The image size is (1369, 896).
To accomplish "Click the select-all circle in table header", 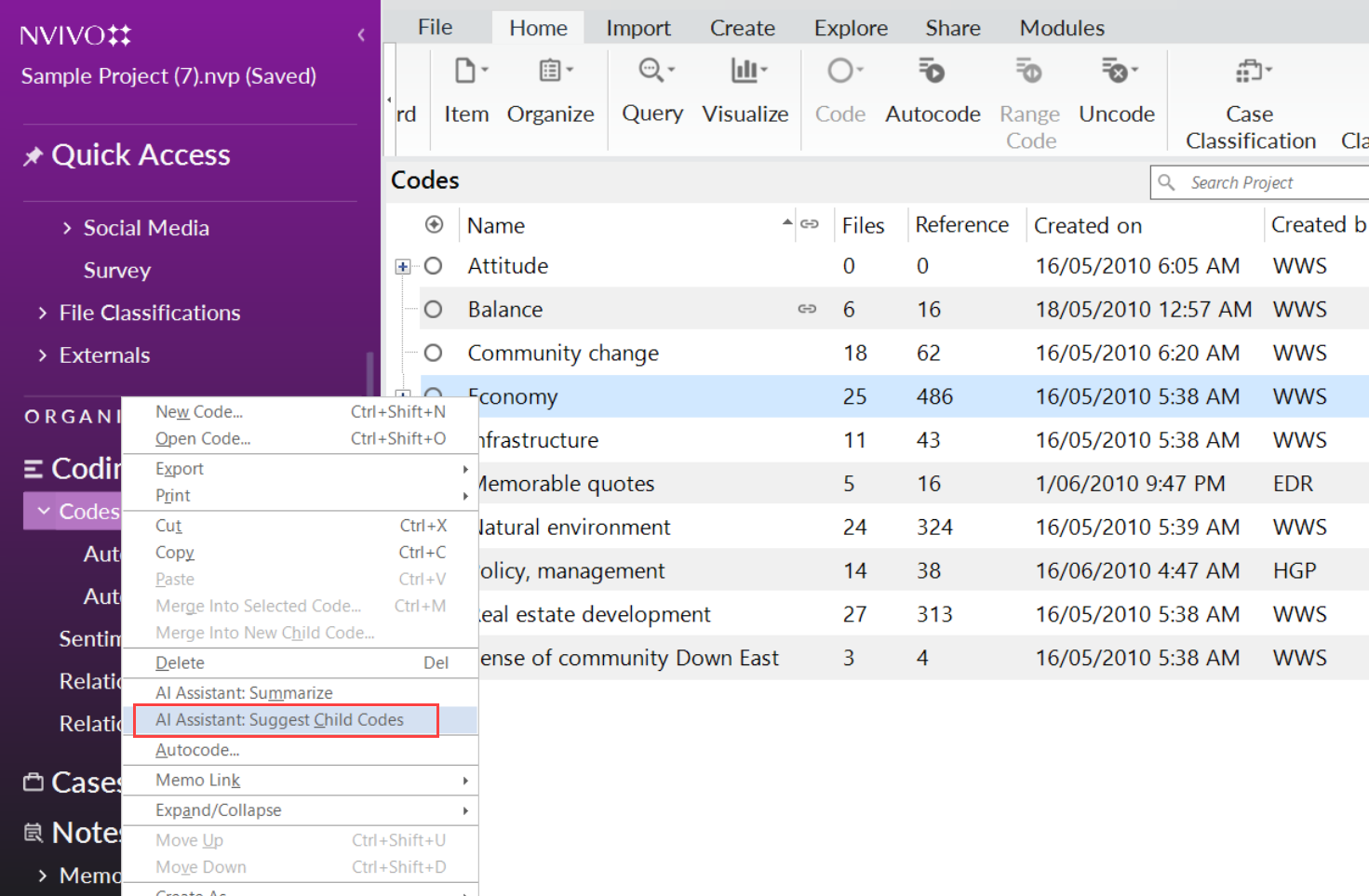I will pyautogui.click(x=434, y=224).
